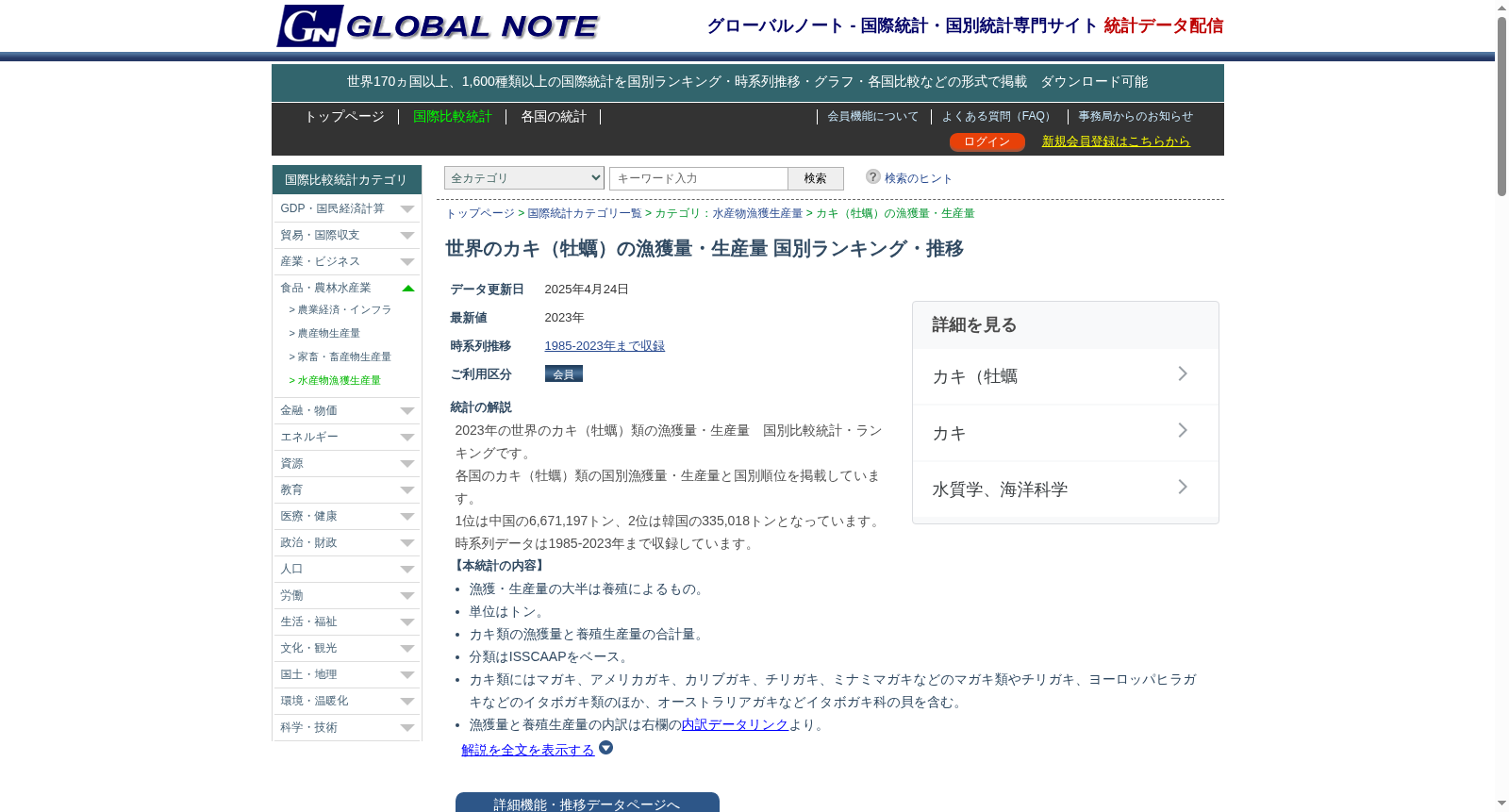Click the circle arrow icon beside 解説を全文を表示する
This screenshot has height=812, width=1509.
click(606, 748)
